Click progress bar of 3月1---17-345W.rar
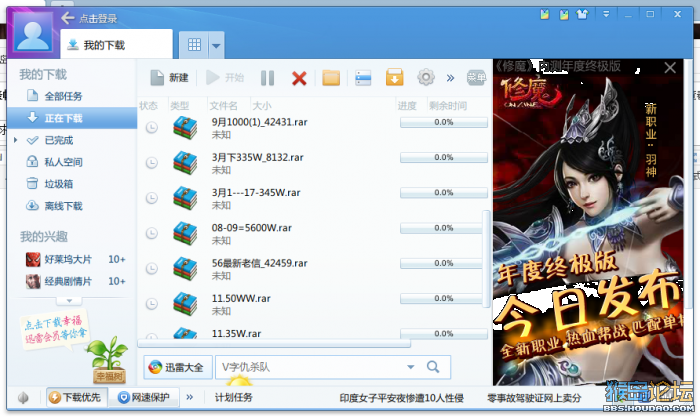 pos(444,193)
